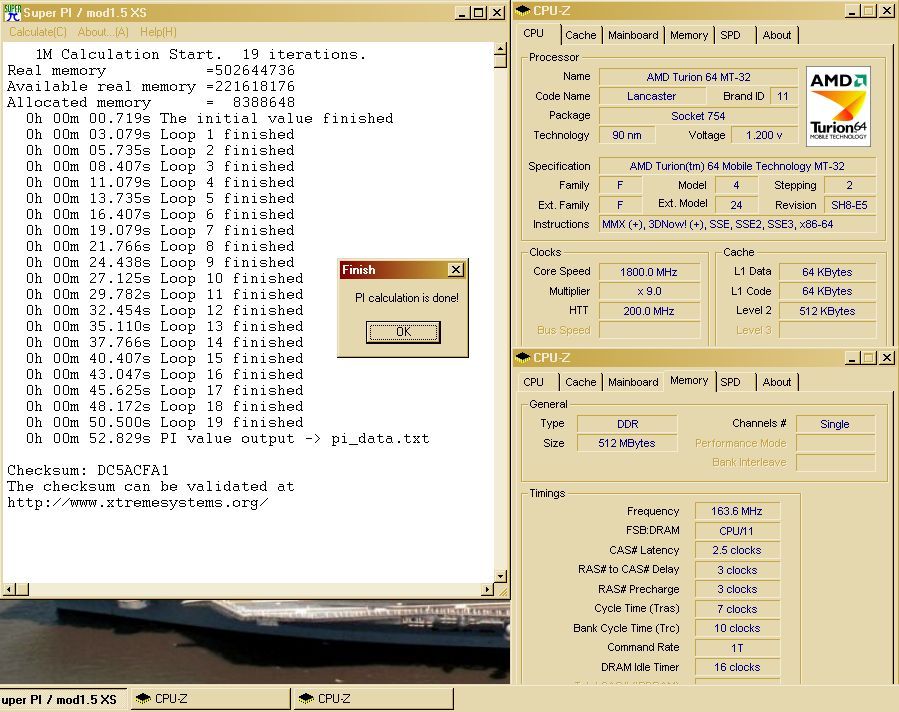899x712 pixels.
Task: Click the memory Type field DDR
Action: tap(627, 424)
